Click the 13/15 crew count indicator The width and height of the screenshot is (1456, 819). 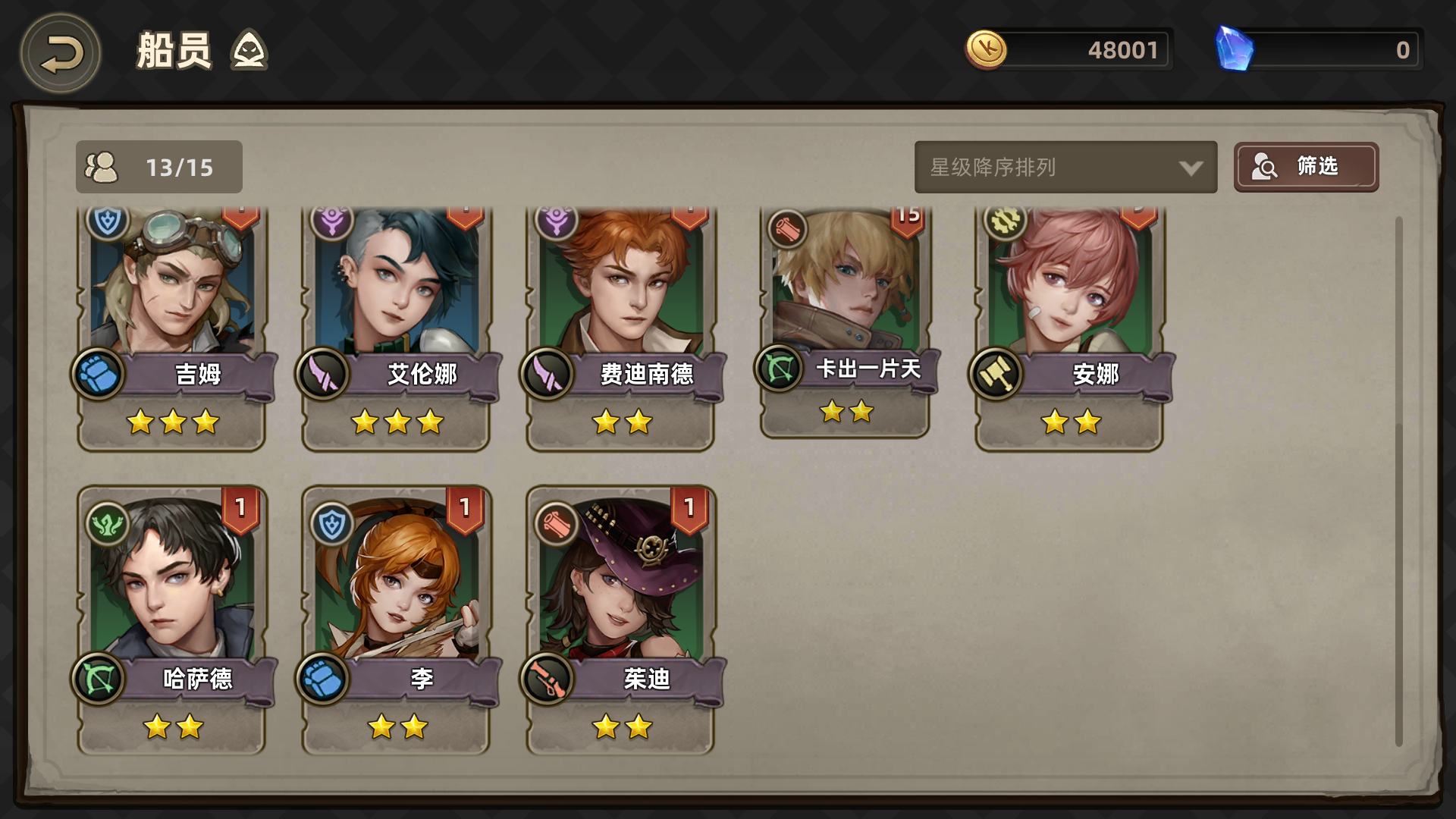159,167
